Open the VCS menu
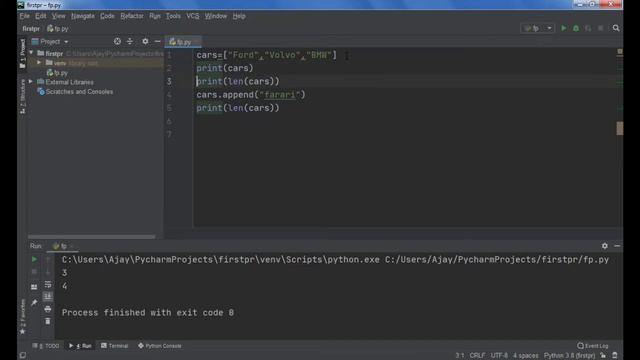Image resolution: width=640 pixels, height=360 pixels. pos(193,16)
